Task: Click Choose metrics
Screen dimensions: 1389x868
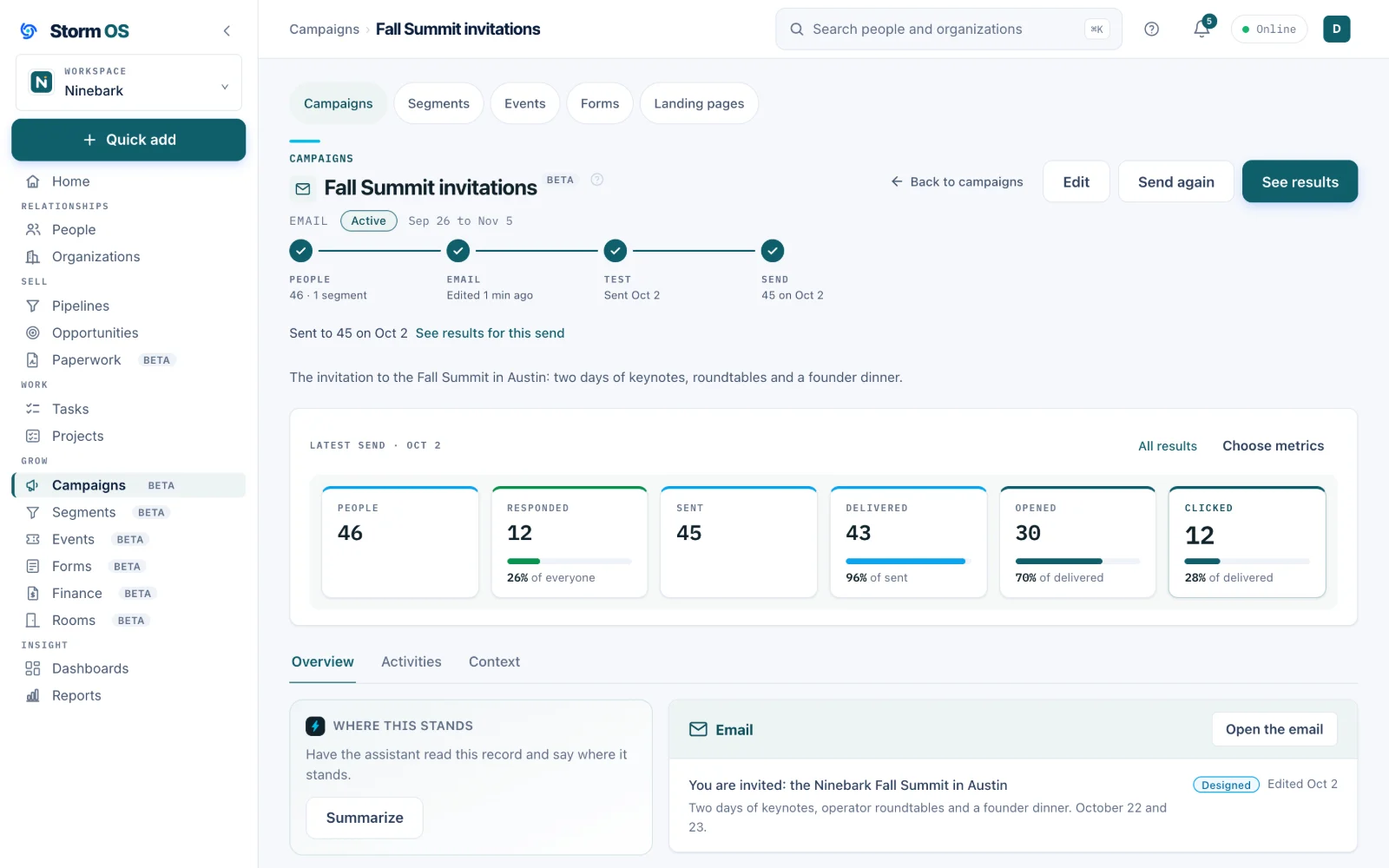Action: tap(1274, 446)
